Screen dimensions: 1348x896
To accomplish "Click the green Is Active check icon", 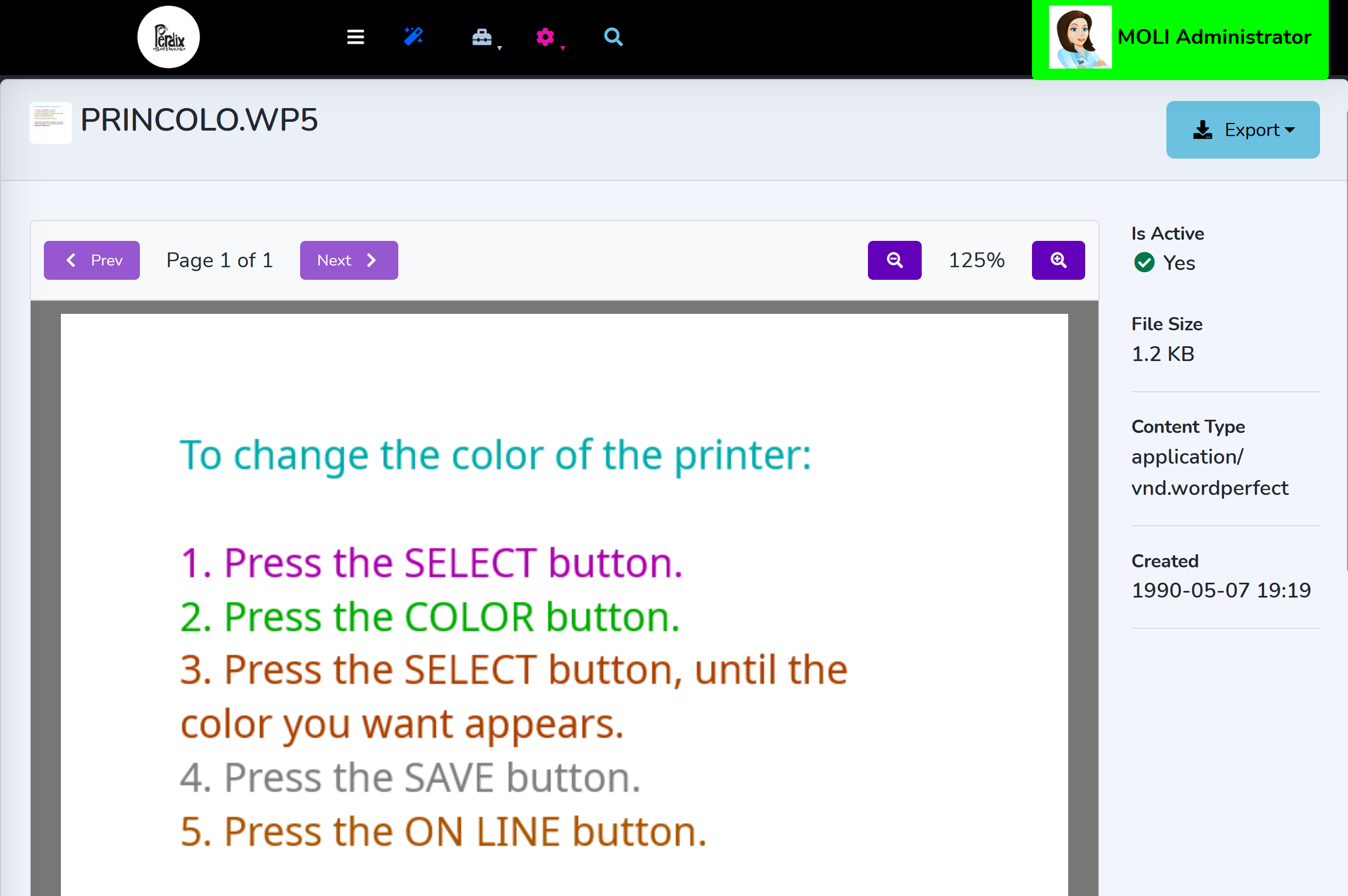I will tap(1144, 263).
